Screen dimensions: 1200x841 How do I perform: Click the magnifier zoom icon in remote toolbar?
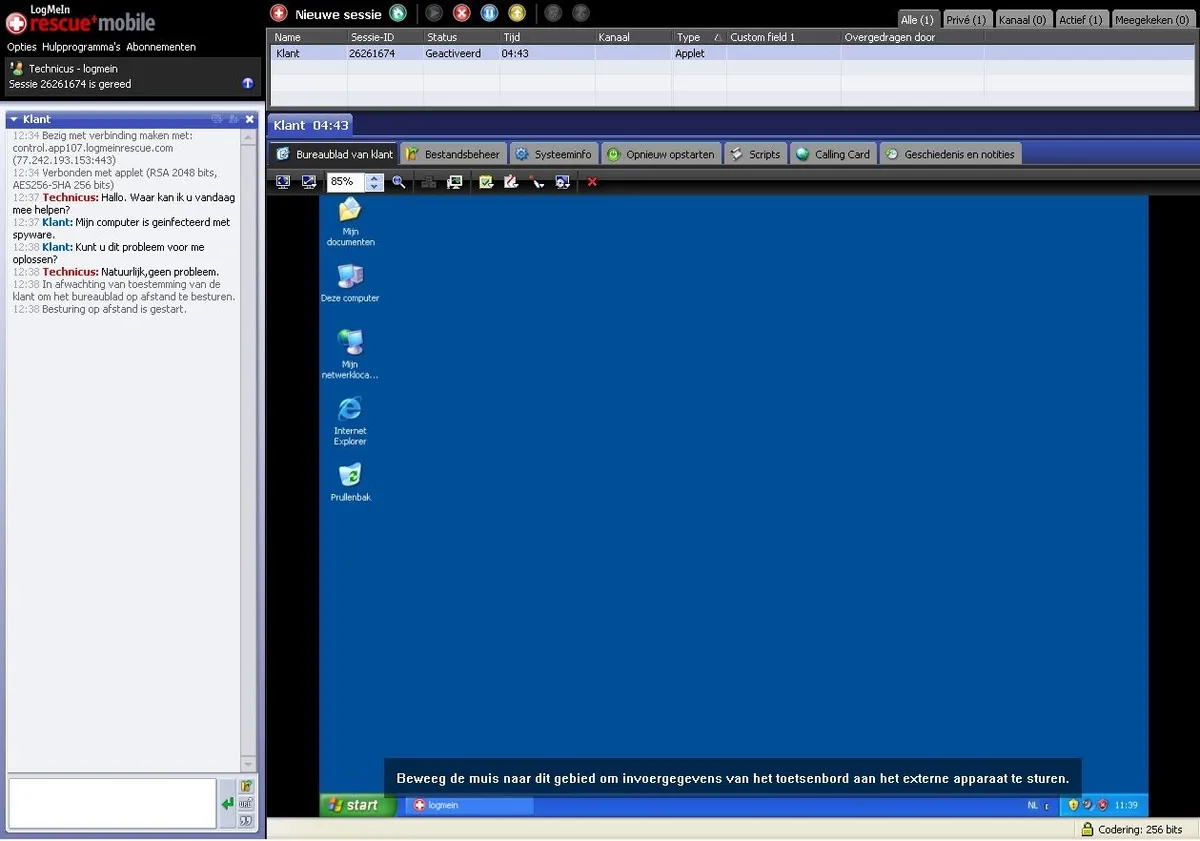(x=399, y=182)
